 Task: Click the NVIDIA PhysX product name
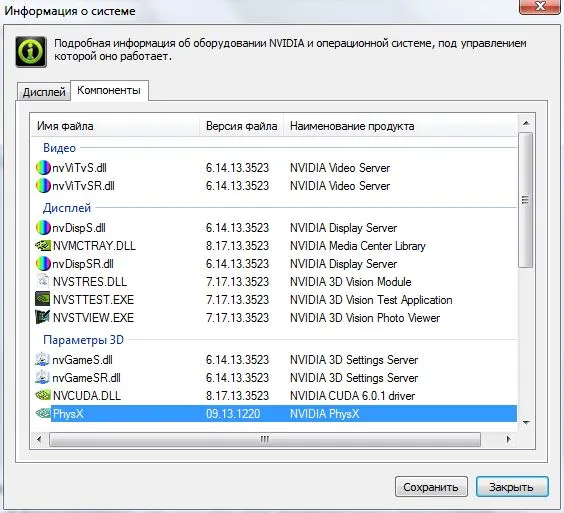tap(325, 414)
